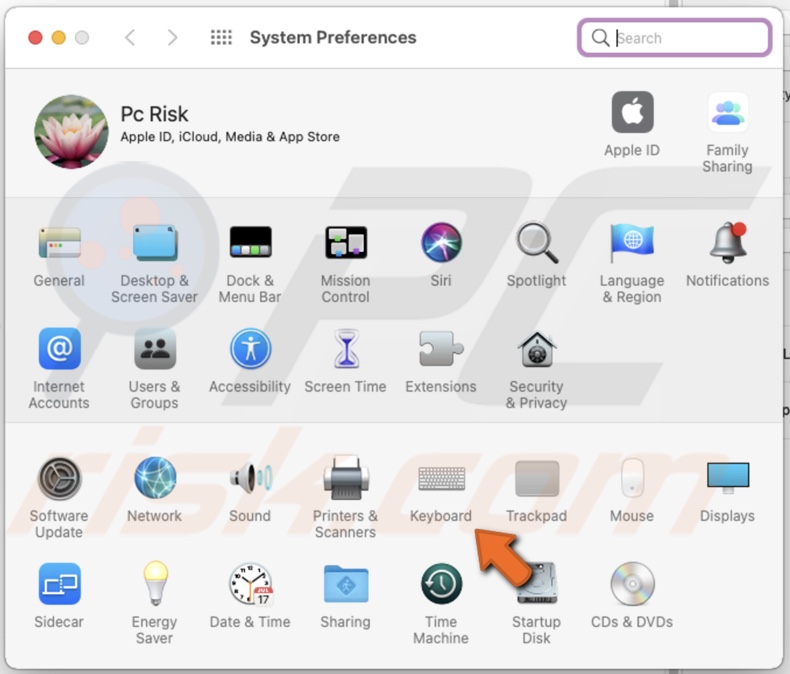Image resolution: width=790 pixels, height=674 pixels.
Task: Close the System Preferences window
Action: (x=35, y=38)
